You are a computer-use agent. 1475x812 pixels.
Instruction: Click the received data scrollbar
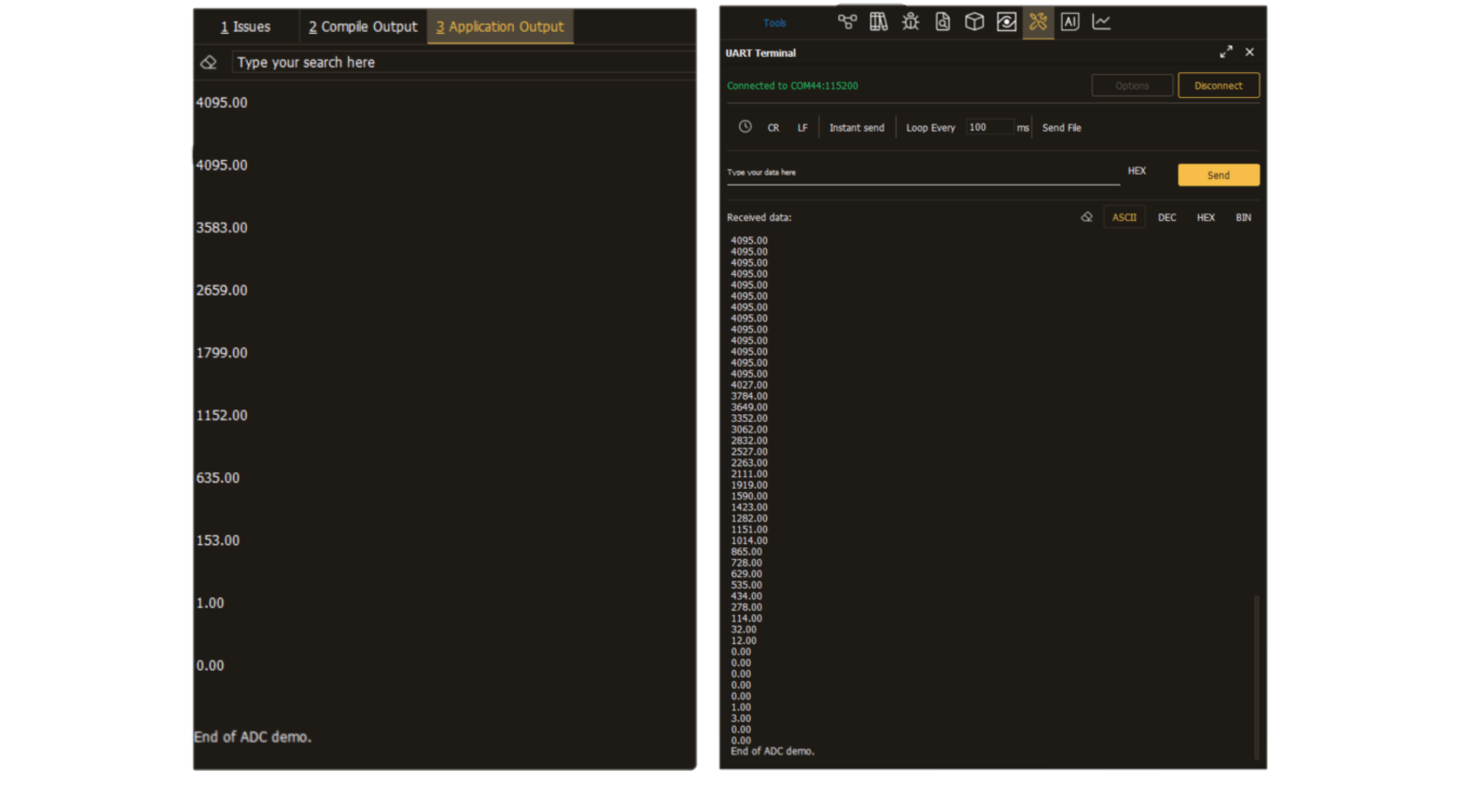[x=1257, y=677]
